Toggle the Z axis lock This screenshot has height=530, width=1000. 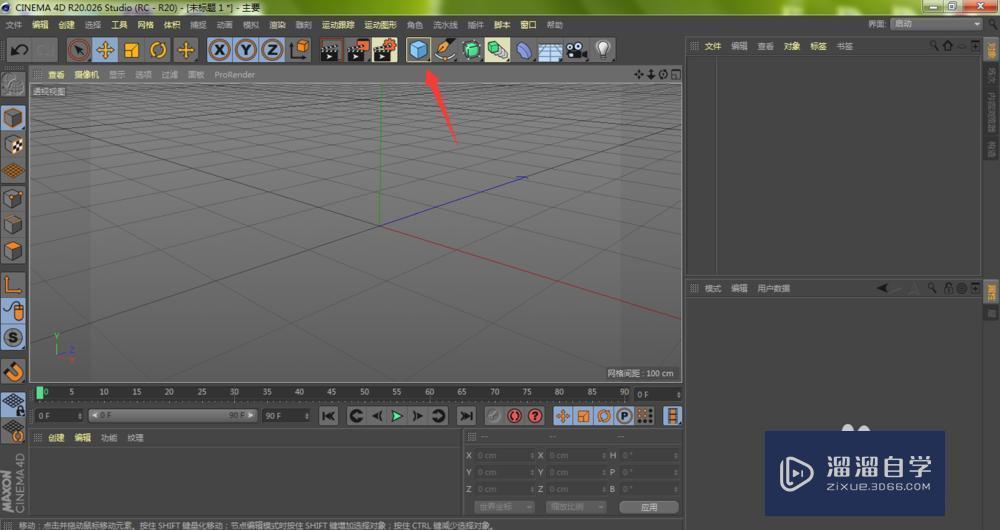coord(271,49)
